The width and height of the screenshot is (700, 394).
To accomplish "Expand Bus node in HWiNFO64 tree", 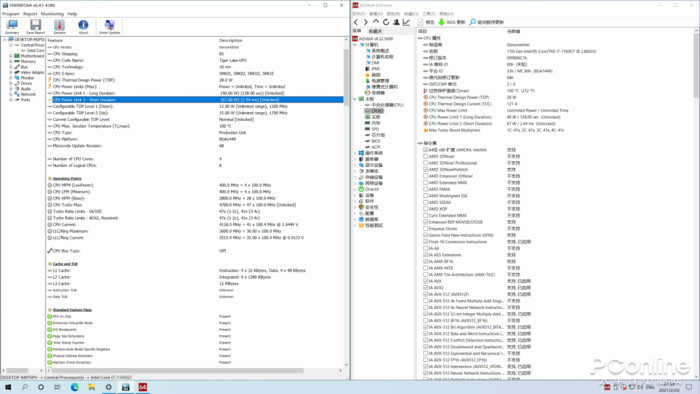I will tap(11, 67).
